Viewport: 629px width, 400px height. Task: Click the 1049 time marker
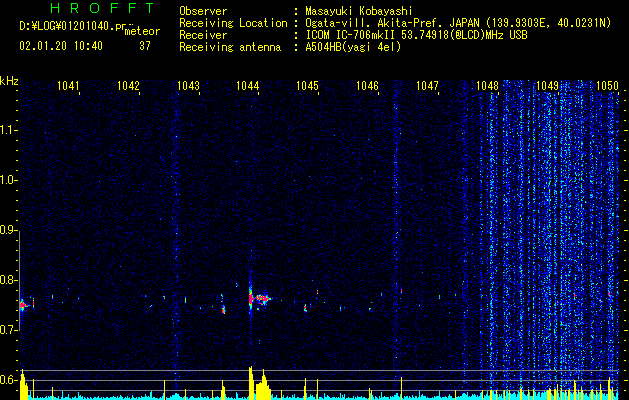point(547,85)
